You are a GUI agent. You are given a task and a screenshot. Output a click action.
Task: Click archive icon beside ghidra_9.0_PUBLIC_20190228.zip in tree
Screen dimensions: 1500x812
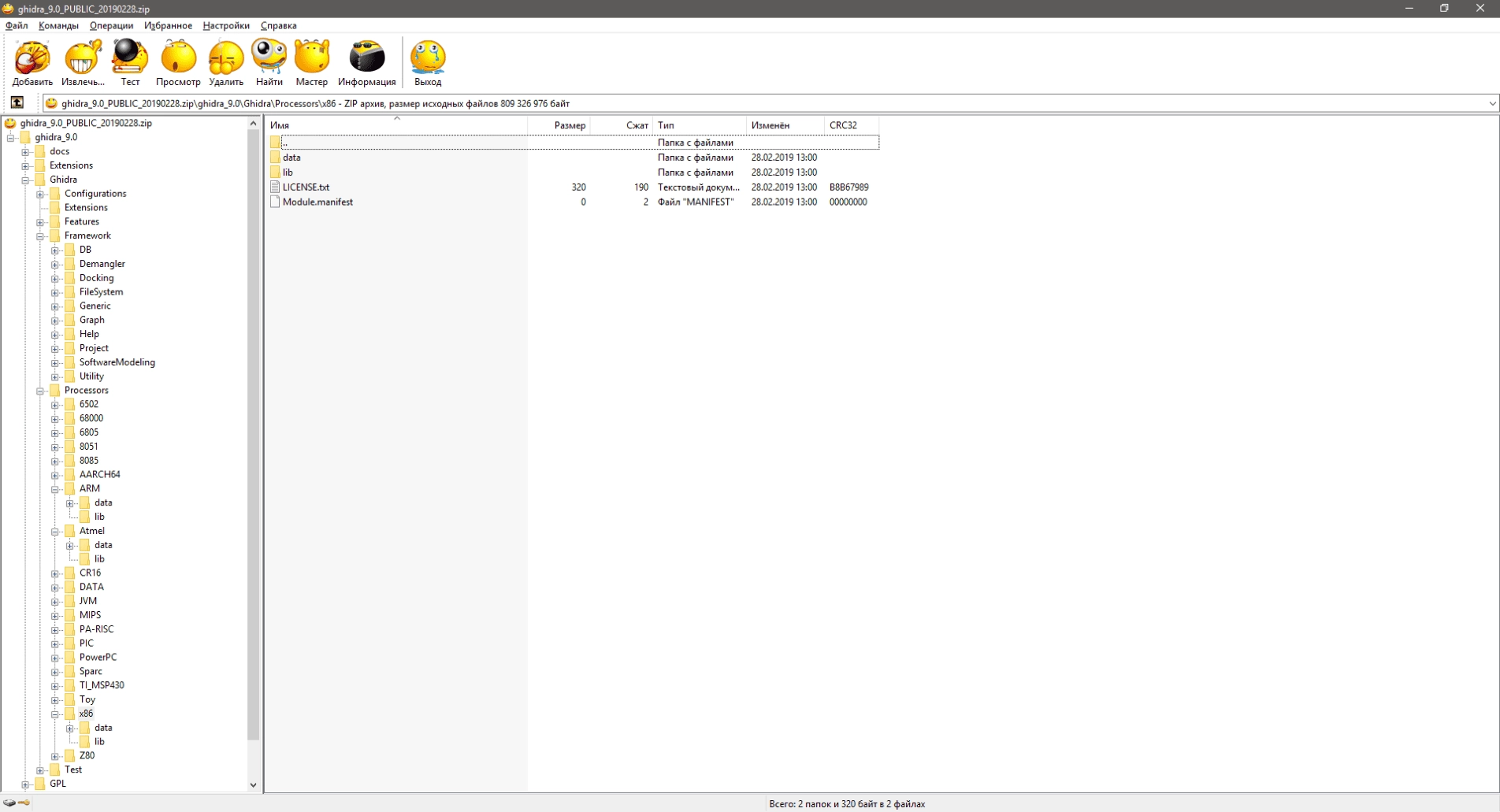[x=10, y=123]
